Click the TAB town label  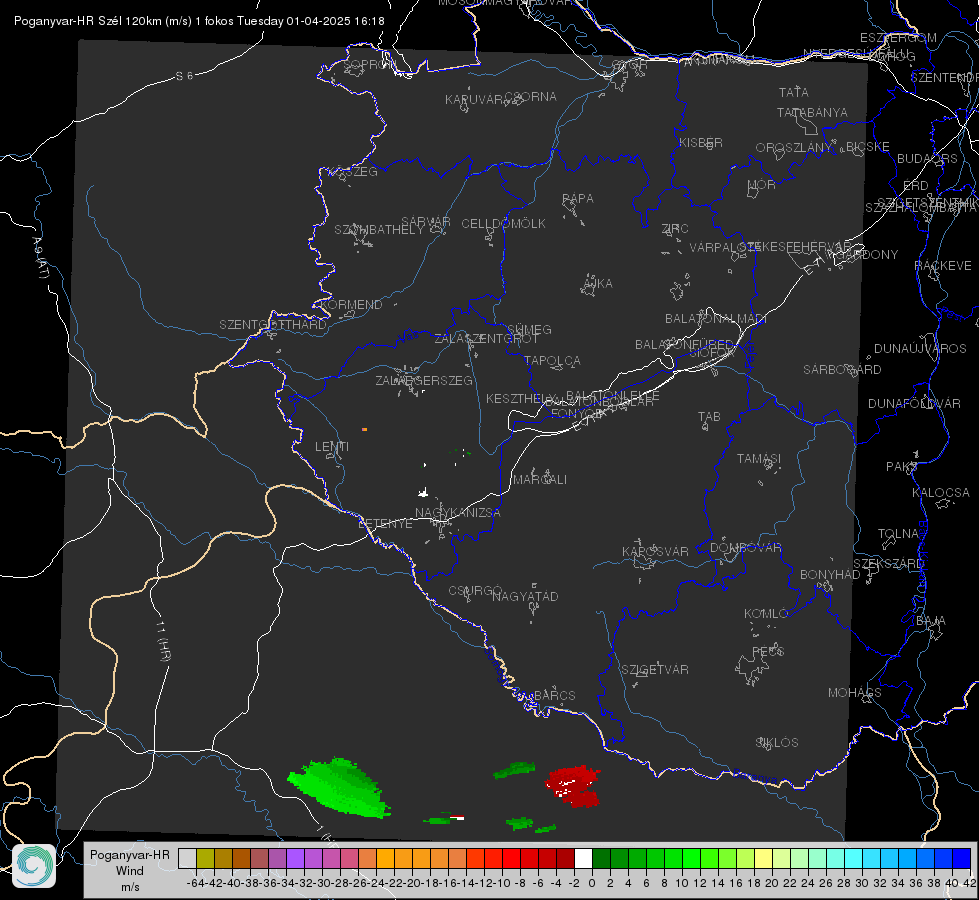(x=709, y=417)
